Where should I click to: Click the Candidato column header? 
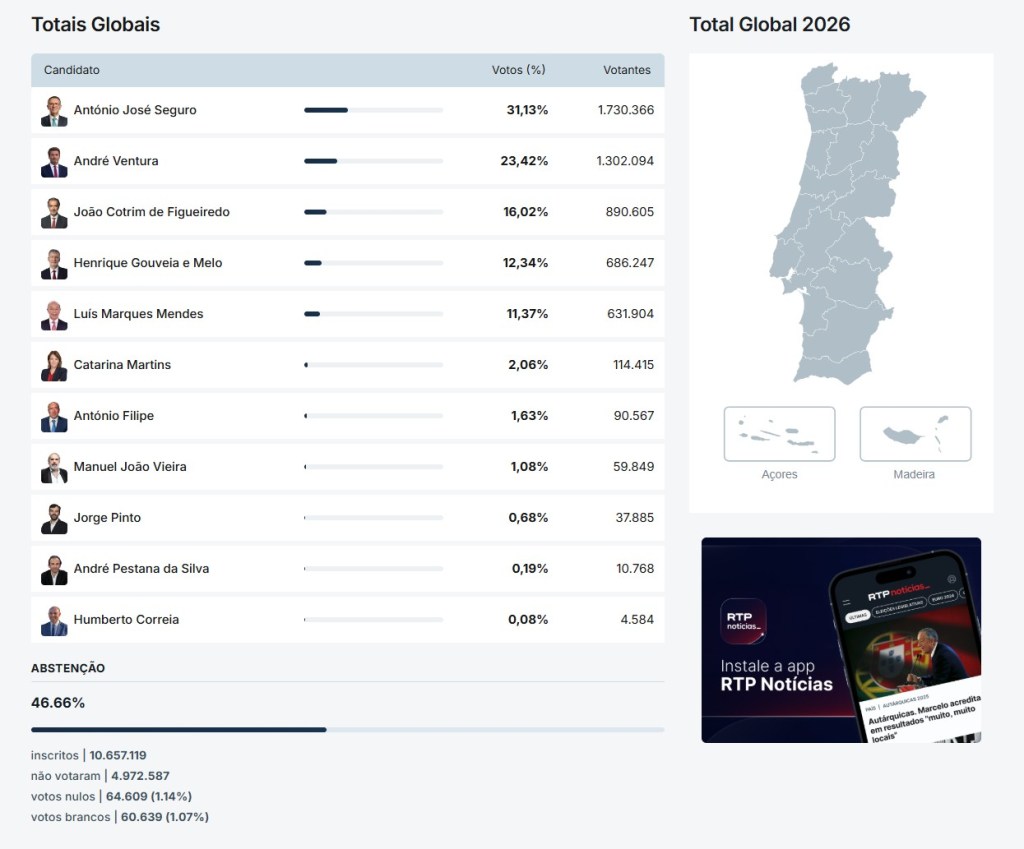[x=72, y=70]
